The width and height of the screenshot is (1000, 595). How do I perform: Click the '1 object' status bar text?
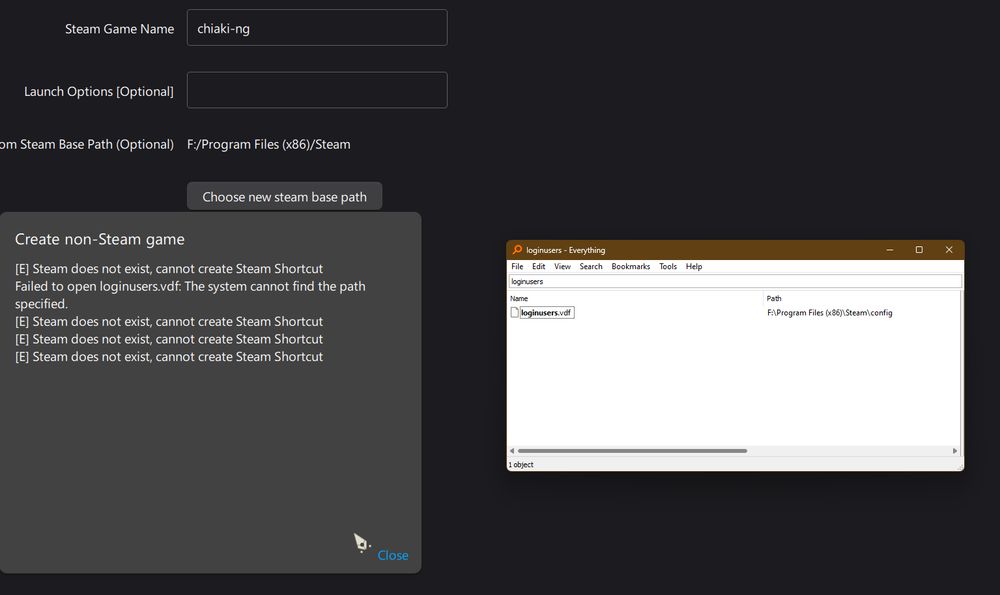(x=522, y=465)
